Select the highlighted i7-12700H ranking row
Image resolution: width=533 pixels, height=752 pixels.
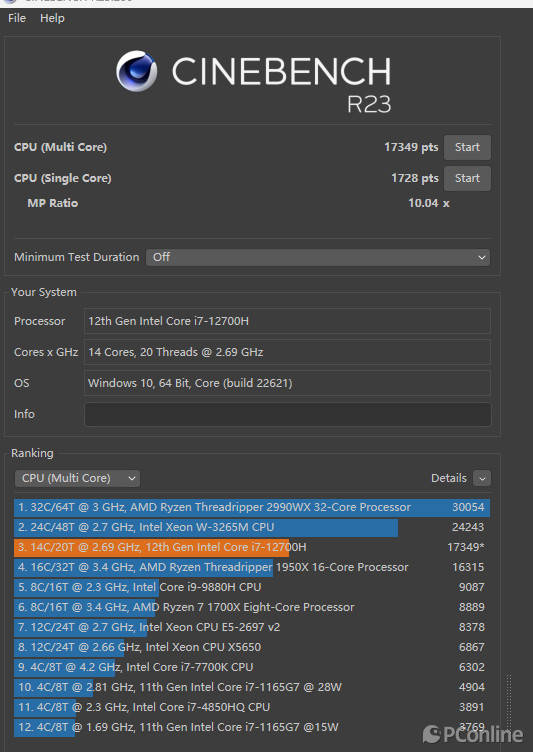[252, 547]
